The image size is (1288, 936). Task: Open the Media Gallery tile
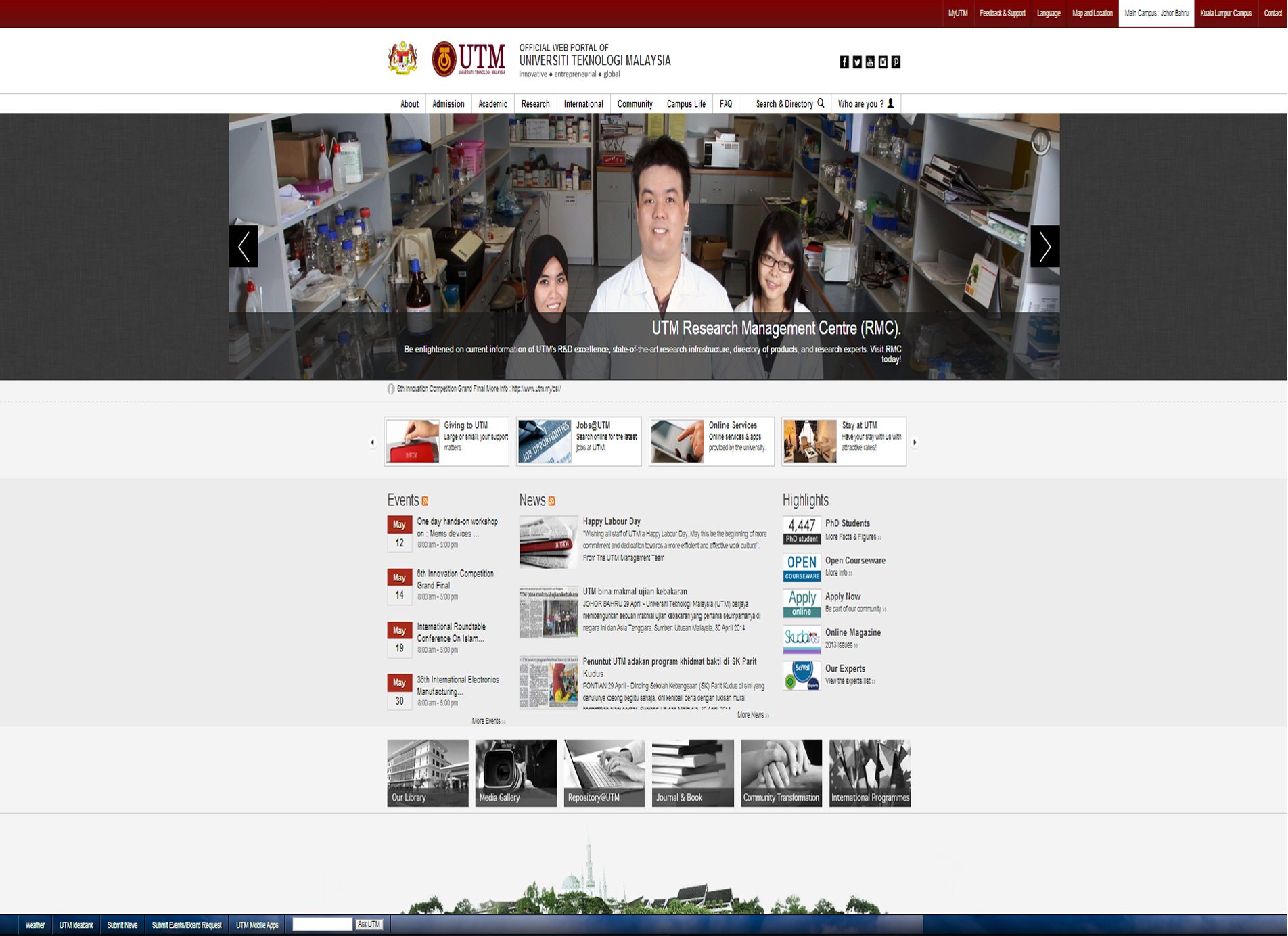tap(516, 773)
